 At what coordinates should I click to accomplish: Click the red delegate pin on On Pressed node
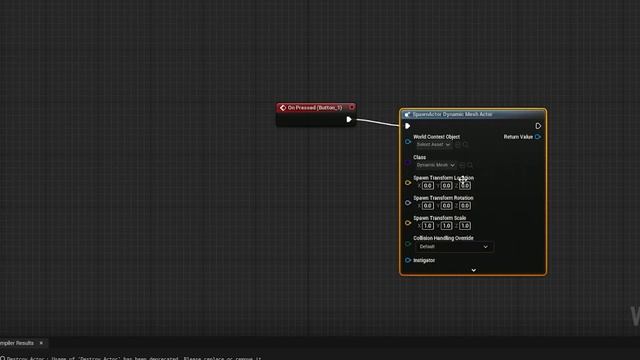(x=351, y=107)
